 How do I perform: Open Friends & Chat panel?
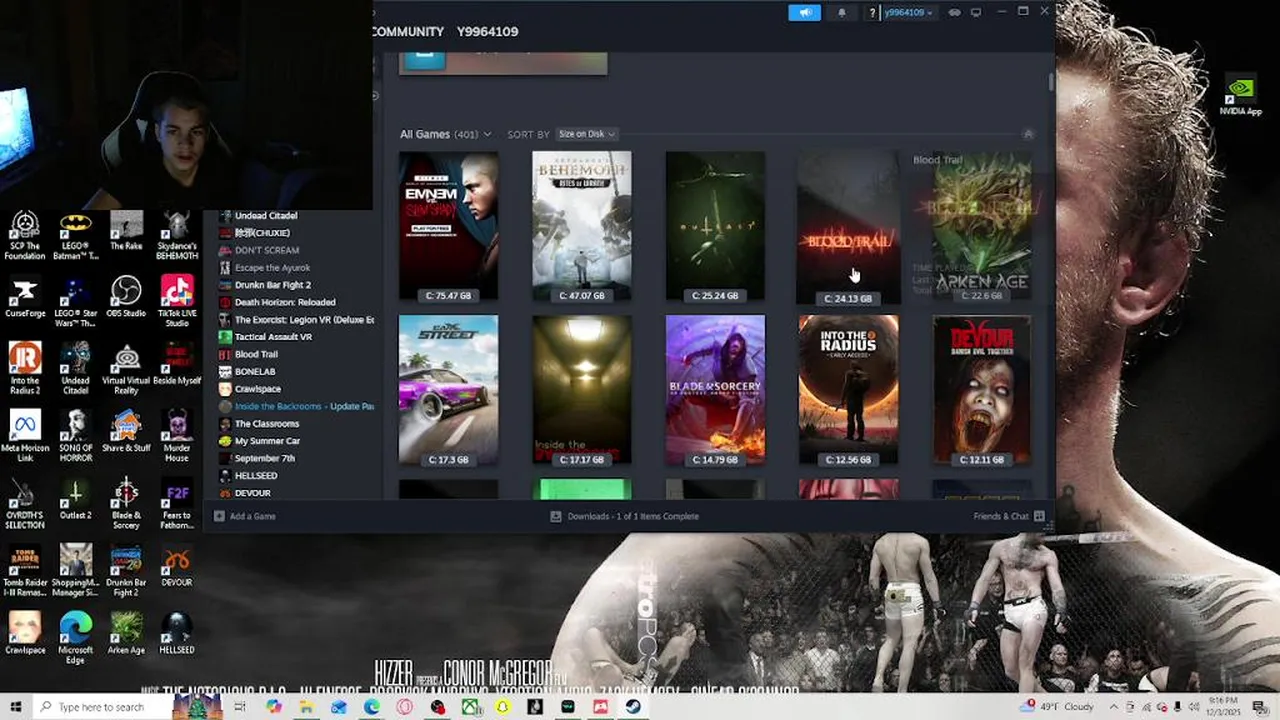coord(1009,516)
